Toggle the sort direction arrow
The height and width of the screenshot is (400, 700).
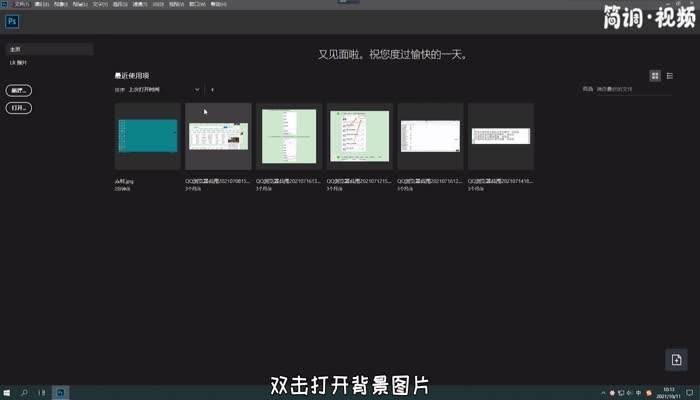[212, 90]
